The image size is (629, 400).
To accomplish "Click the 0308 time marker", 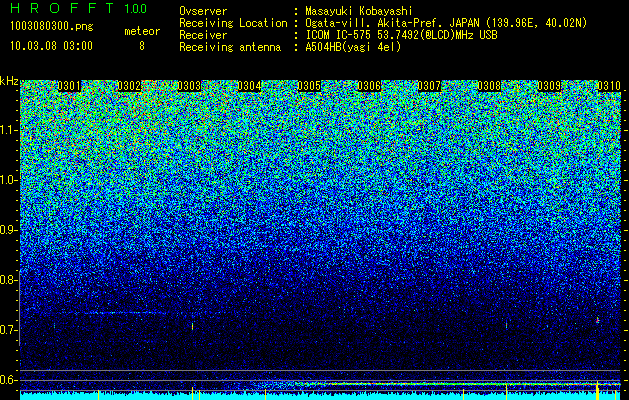I will [x=489, y=86].
